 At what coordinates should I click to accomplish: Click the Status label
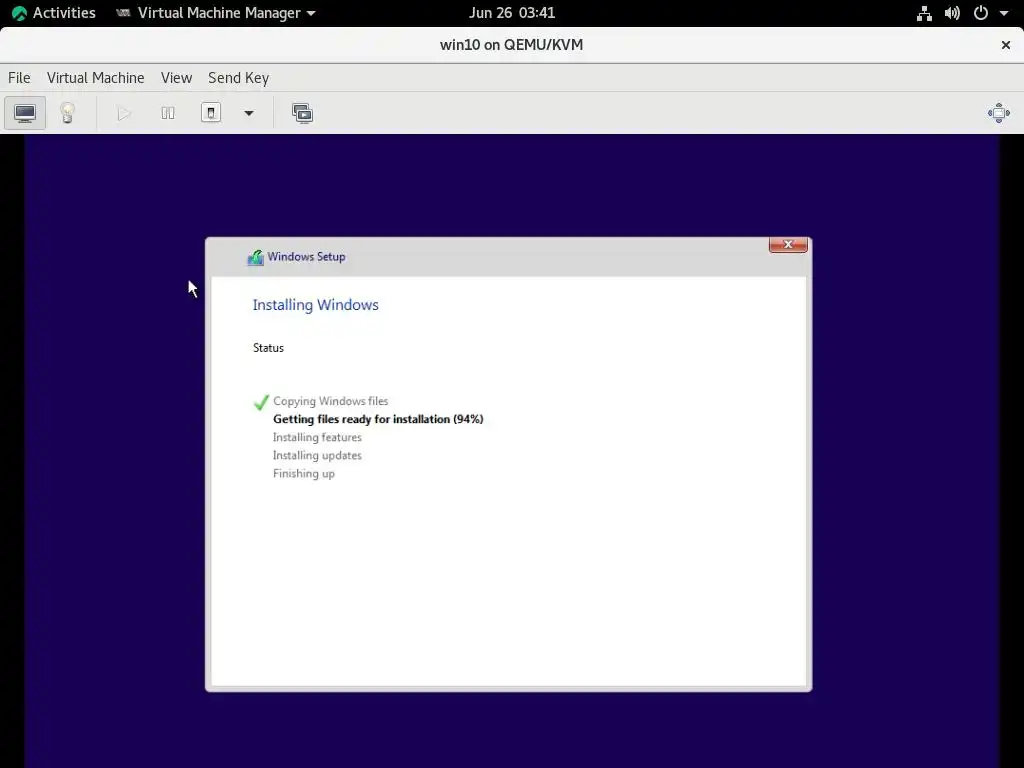pos(268,348)
